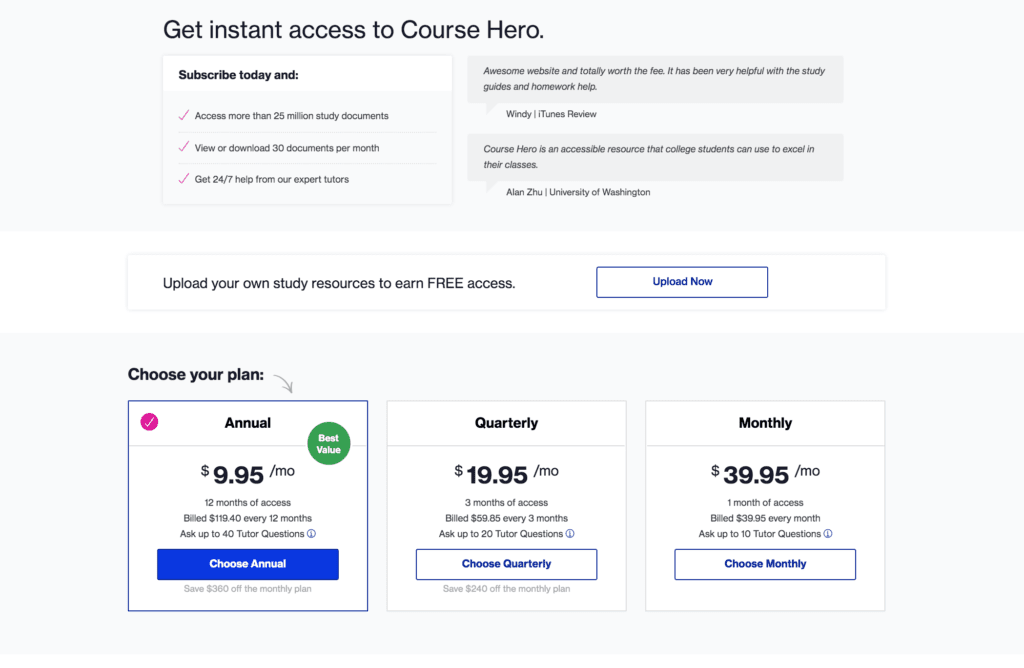
Task: Click the Save $360 off monthly plan text
Action: pyautogui.click(x=248, y=589)
